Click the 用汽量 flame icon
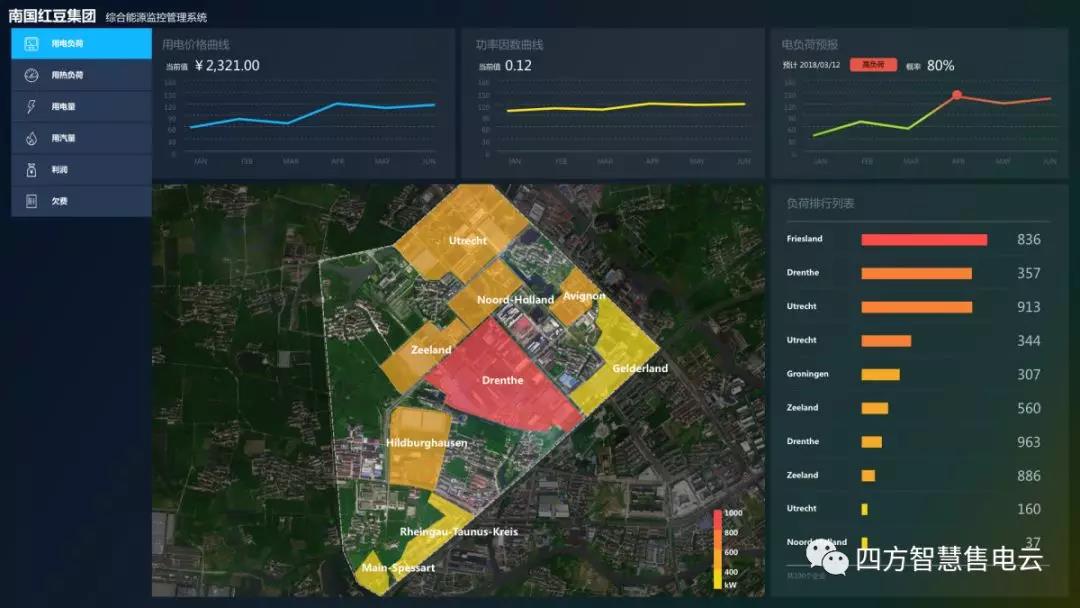The width and height of the screenshot is (1080, 608). (x=32, y=138)
